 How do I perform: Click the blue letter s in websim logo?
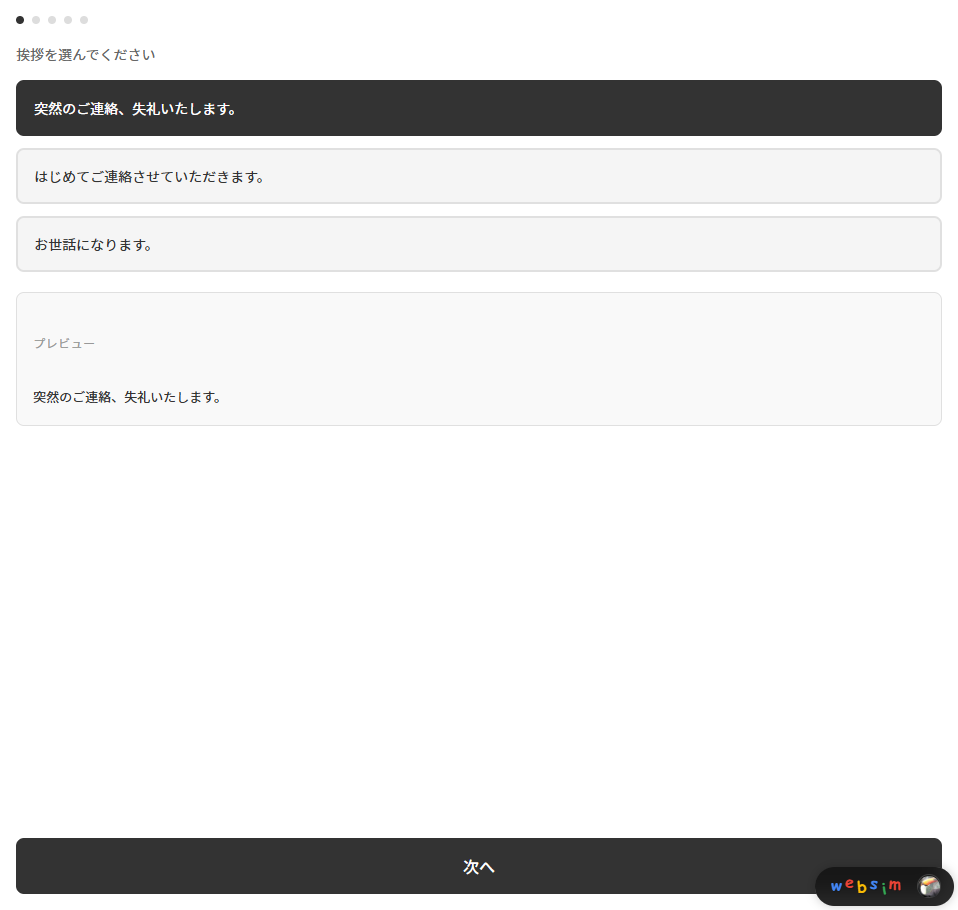tap(873, 885)
